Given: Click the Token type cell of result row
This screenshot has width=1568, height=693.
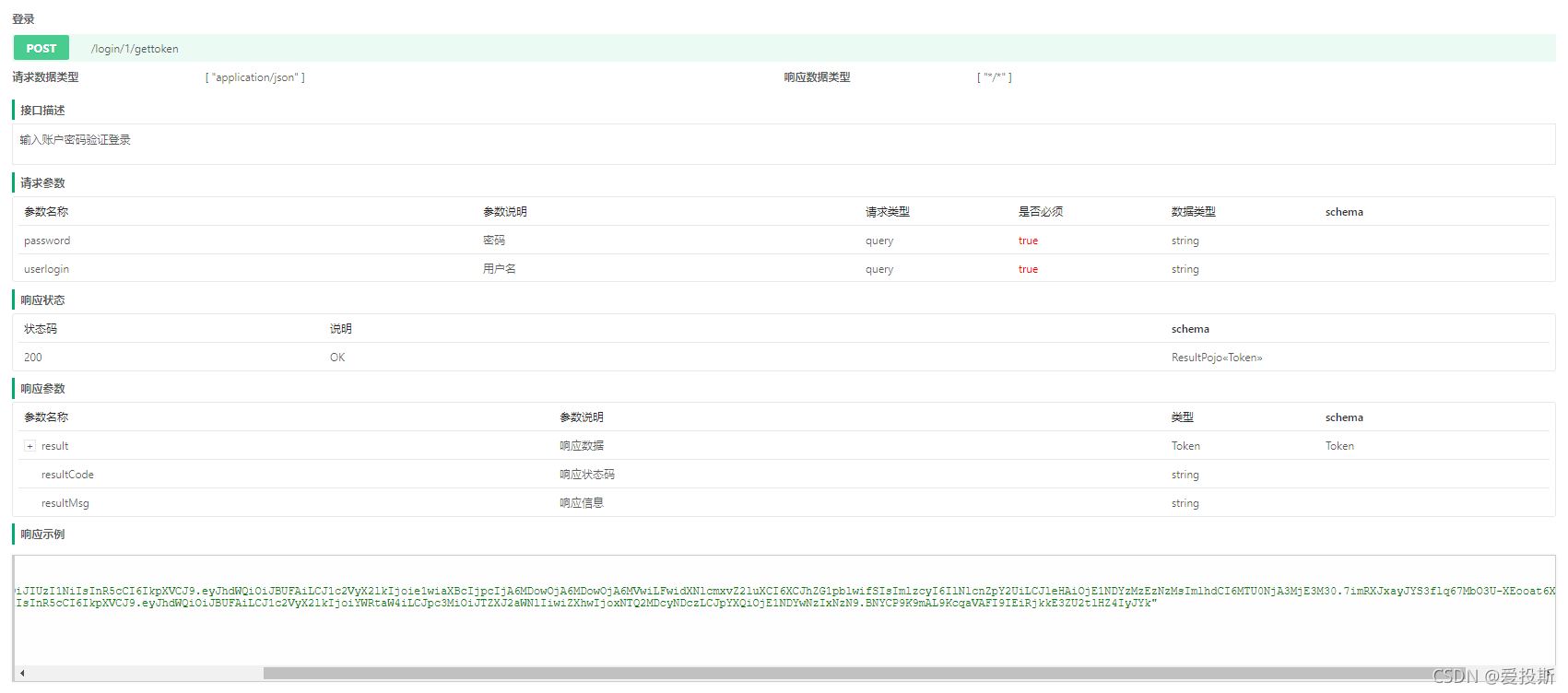Looking at the screenshot, I should [1185, 446].
